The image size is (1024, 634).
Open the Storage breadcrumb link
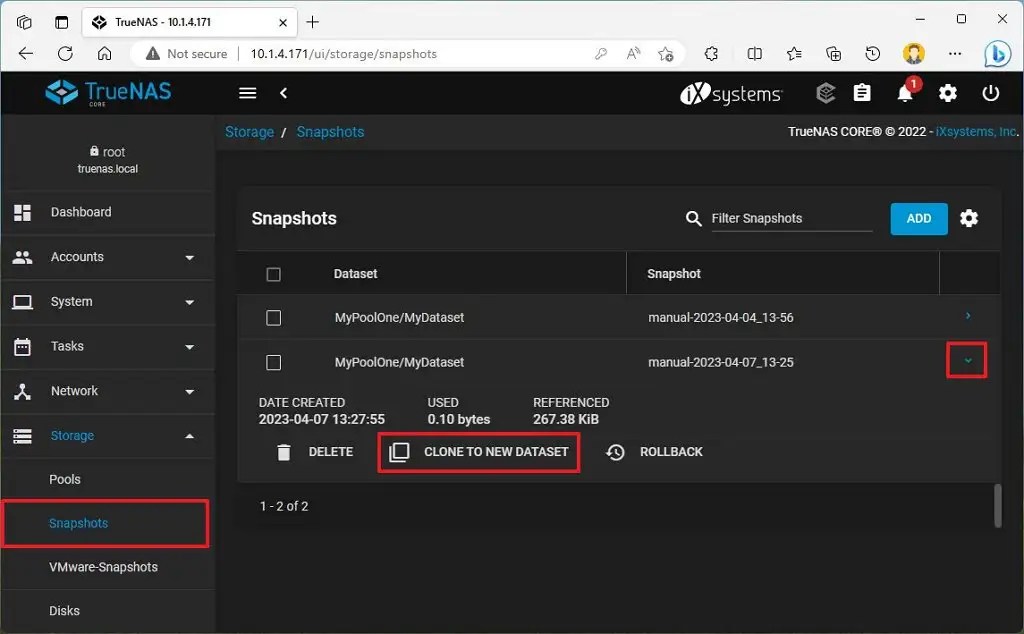point(249,131)
